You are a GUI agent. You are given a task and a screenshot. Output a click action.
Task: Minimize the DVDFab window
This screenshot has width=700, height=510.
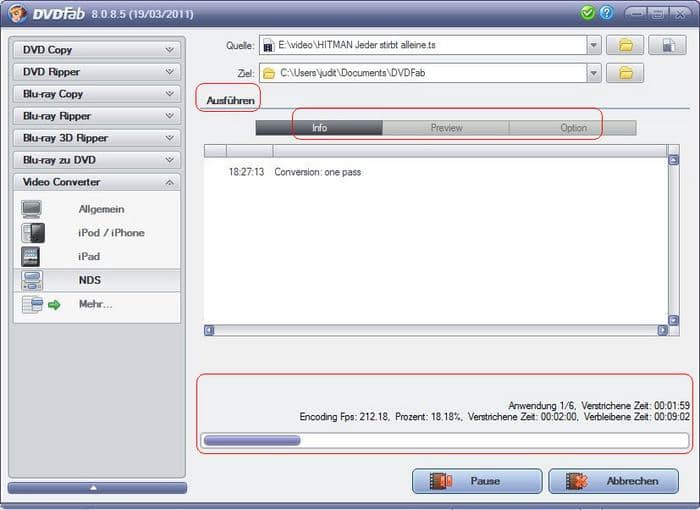click(636, 14)
